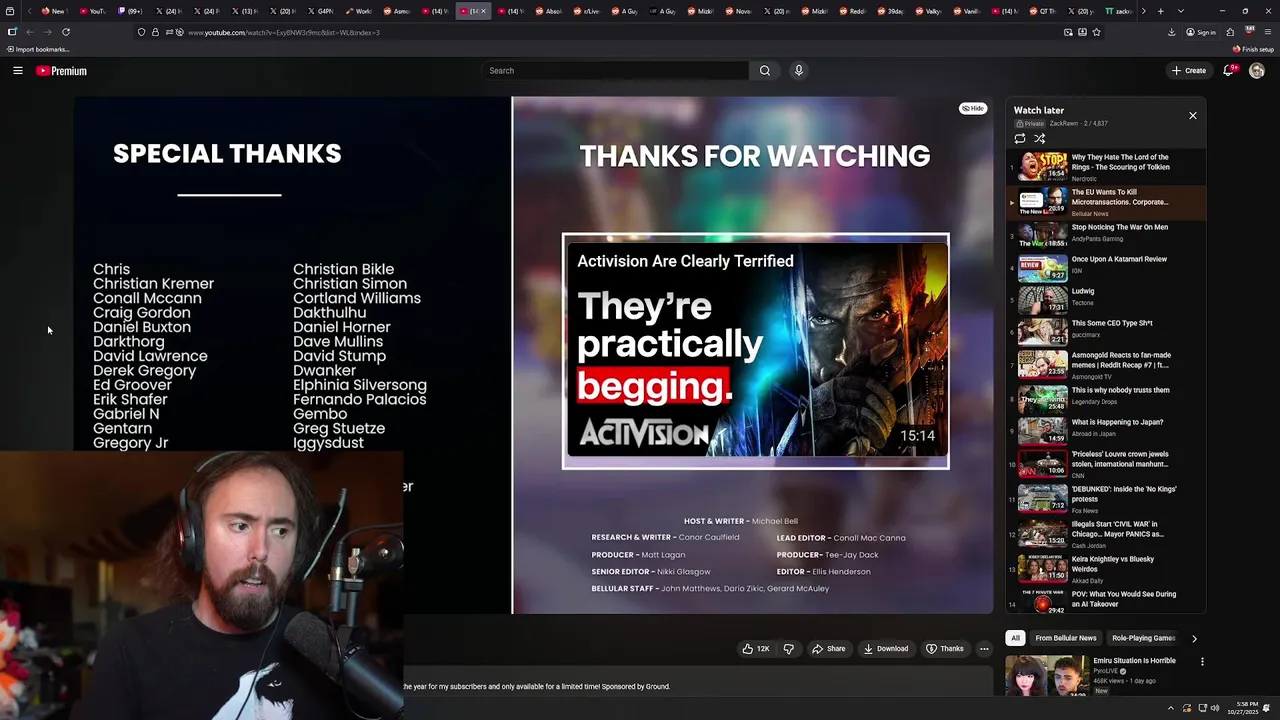Play Illegals Start 'CIVIL WAR' in Chicago video

(x=1105, y=533)
